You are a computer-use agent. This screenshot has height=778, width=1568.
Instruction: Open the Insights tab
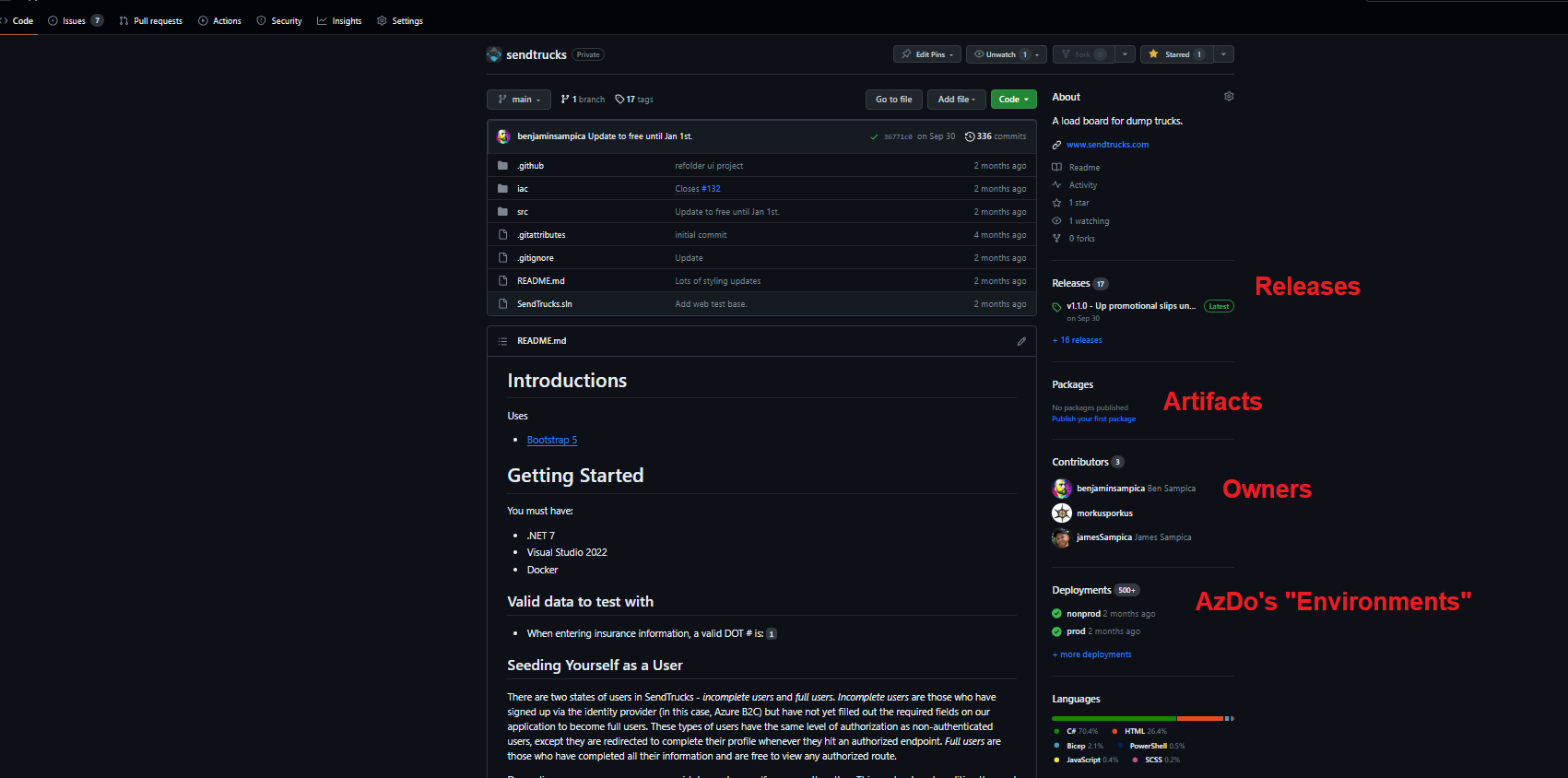click(339, 20)
